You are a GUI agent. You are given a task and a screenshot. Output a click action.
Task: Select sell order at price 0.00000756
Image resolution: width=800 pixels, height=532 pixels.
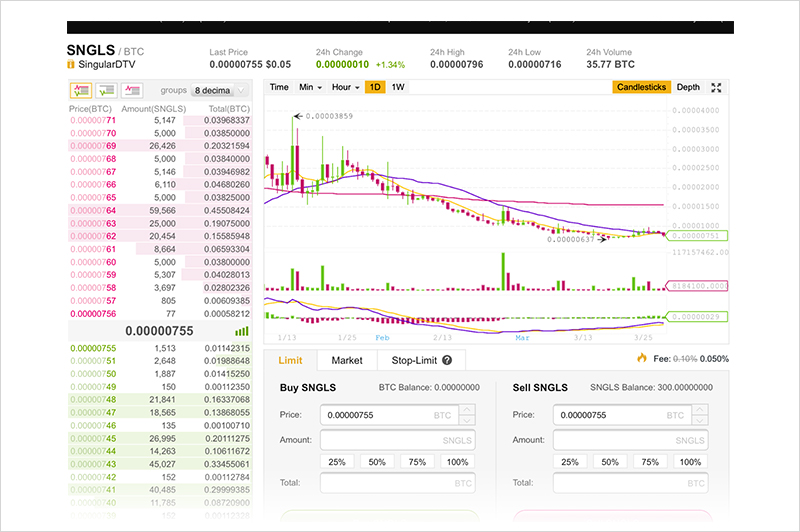pyautogui.click(x=160, y=314)
